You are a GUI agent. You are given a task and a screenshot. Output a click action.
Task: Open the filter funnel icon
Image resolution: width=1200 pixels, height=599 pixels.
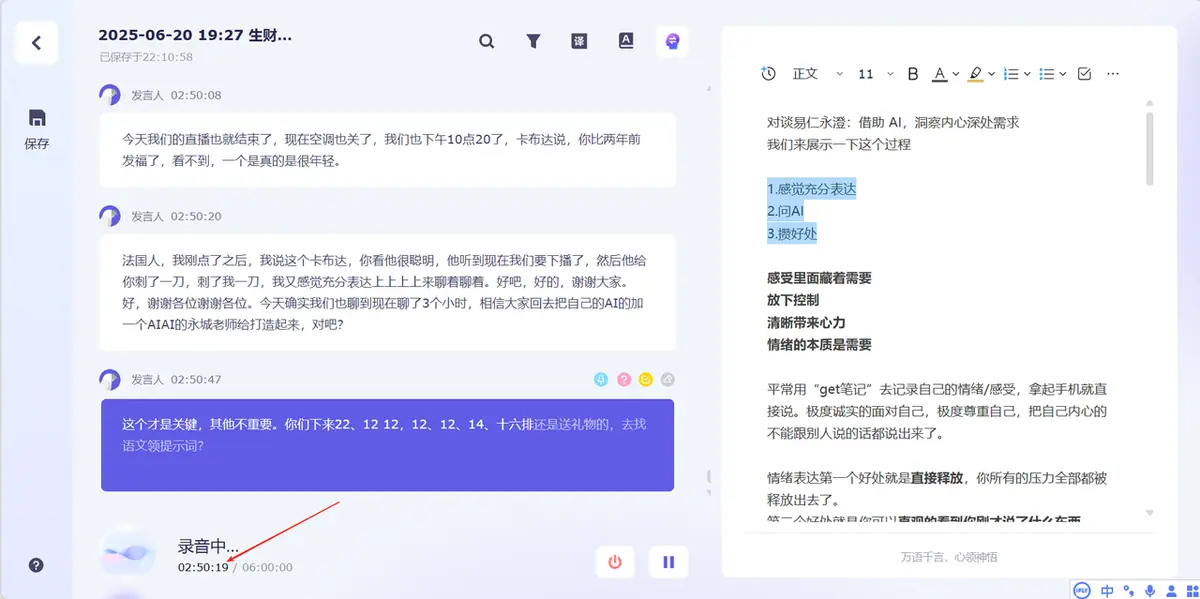(x=533, y=41)
